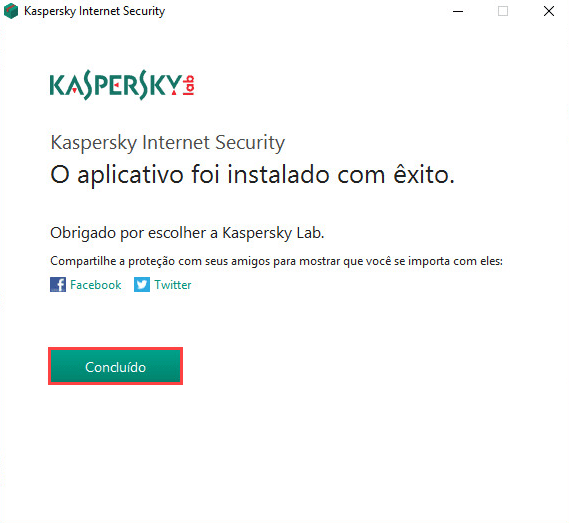Click the heading 'O aplicativo foi instalado'
This screenshot has width=569, height=523.
(x=191, y=175)
